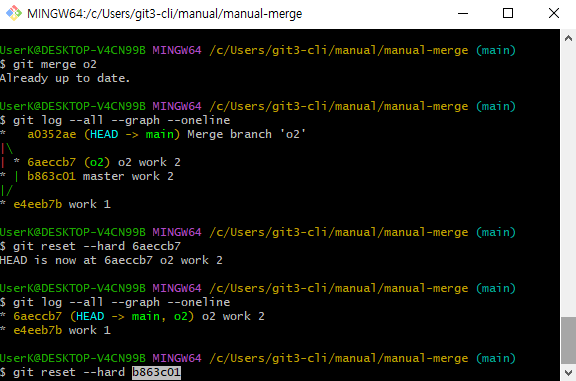Minimize the MINGW64 terminal window
This screenshot has height=381, width=576.
click(463, 14)
